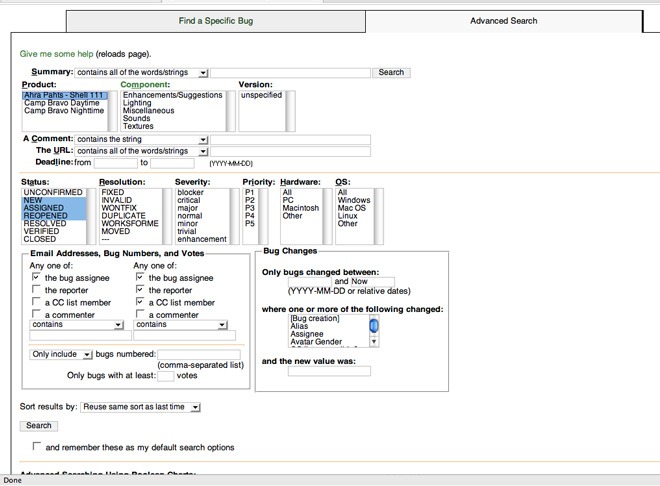Choose Textures in the Component list
This screenshot has width=660, height=486.
coord(138,126)
